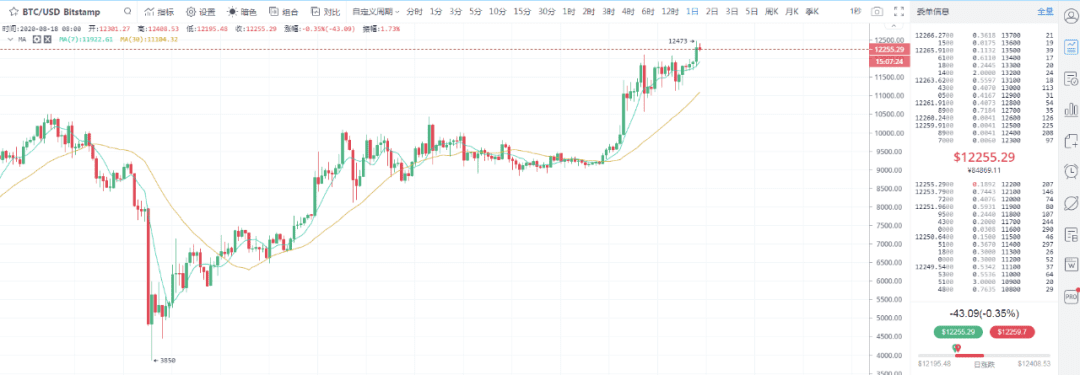The image size is (1080, 375).
Task: Switch to the 1分 timeframe
Action: [x=436, y=12]
